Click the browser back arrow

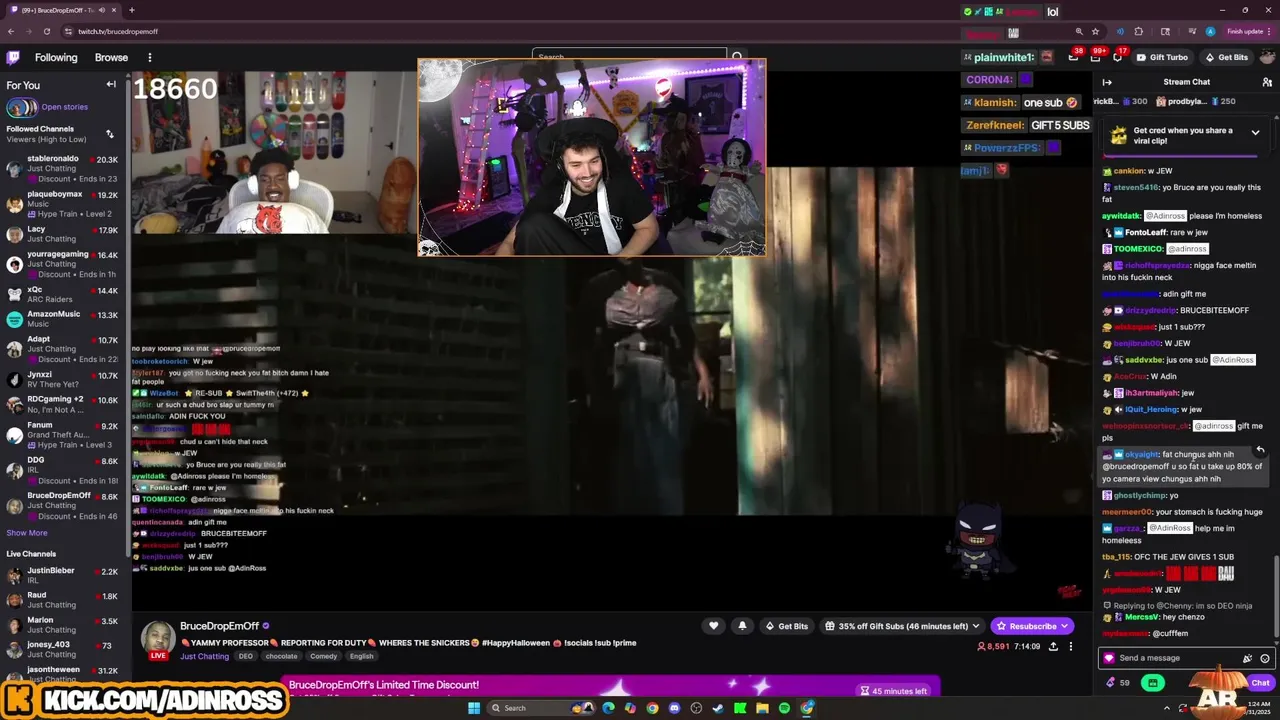pos(11,31)
